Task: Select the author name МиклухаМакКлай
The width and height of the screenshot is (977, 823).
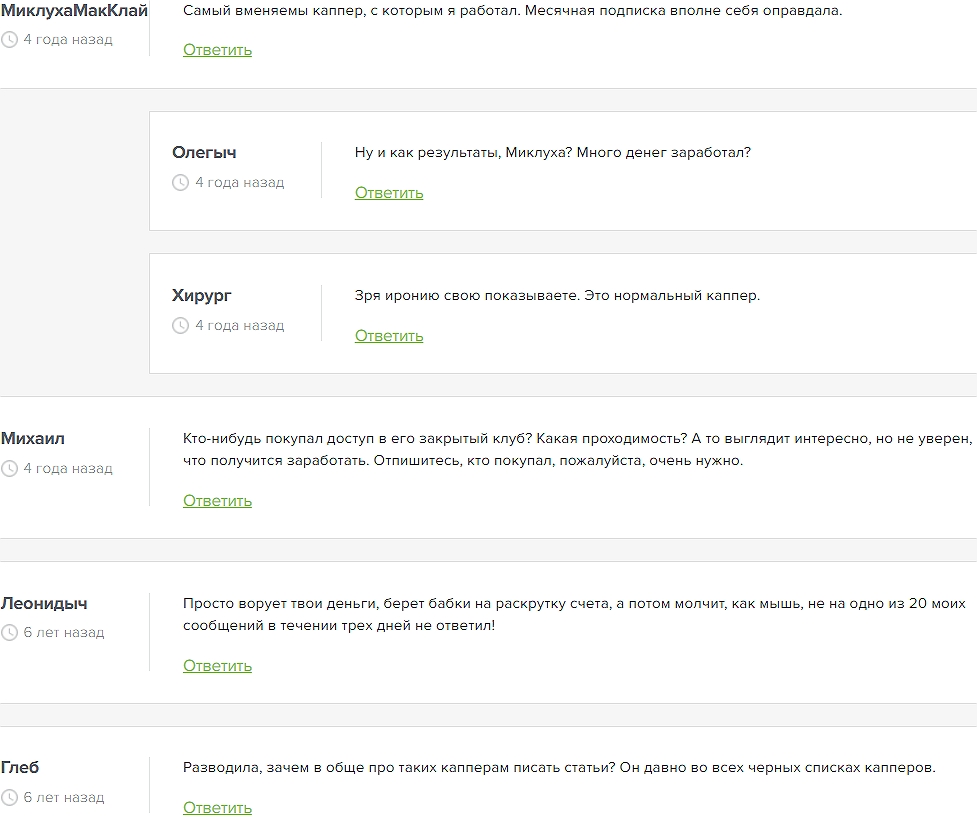Action: point(74,11)
